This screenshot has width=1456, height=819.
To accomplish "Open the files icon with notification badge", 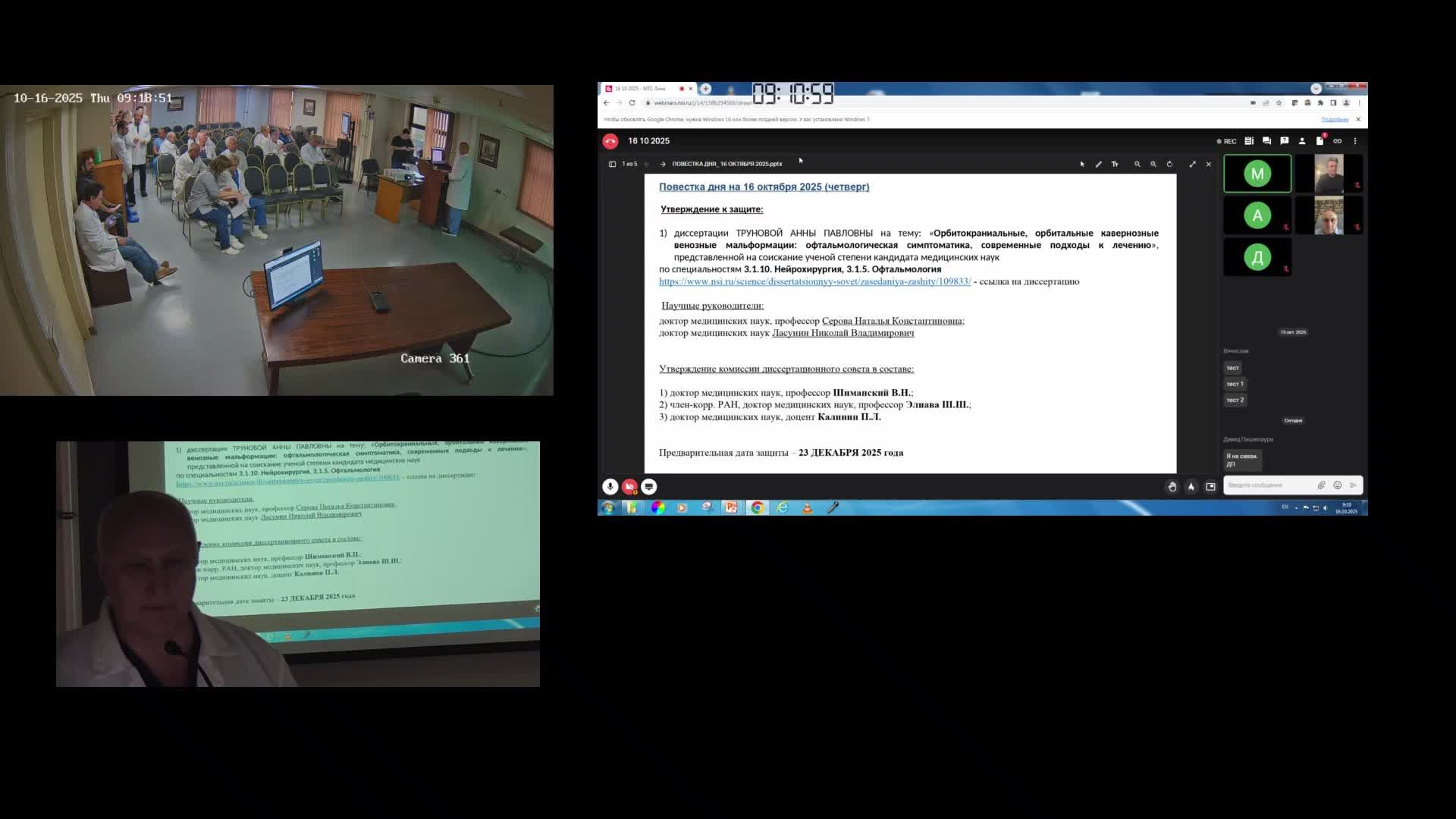I will pyautogui.click(x=1319, y=141).
